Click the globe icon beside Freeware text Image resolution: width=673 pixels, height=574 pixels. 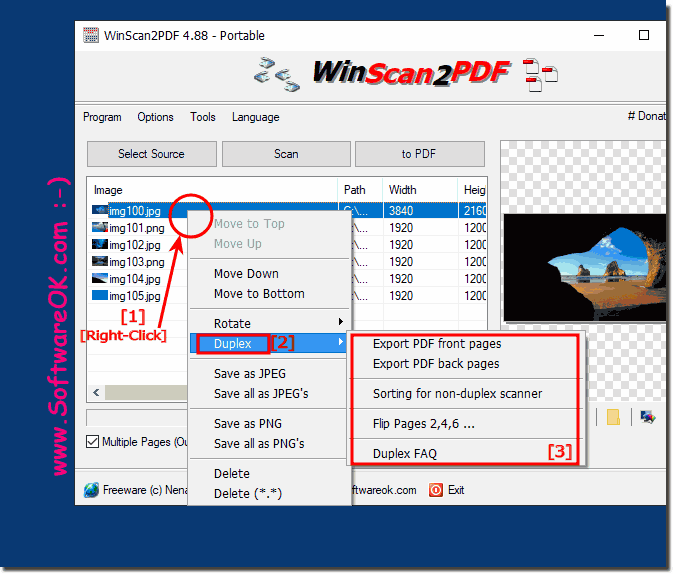(x=91, y=489)
